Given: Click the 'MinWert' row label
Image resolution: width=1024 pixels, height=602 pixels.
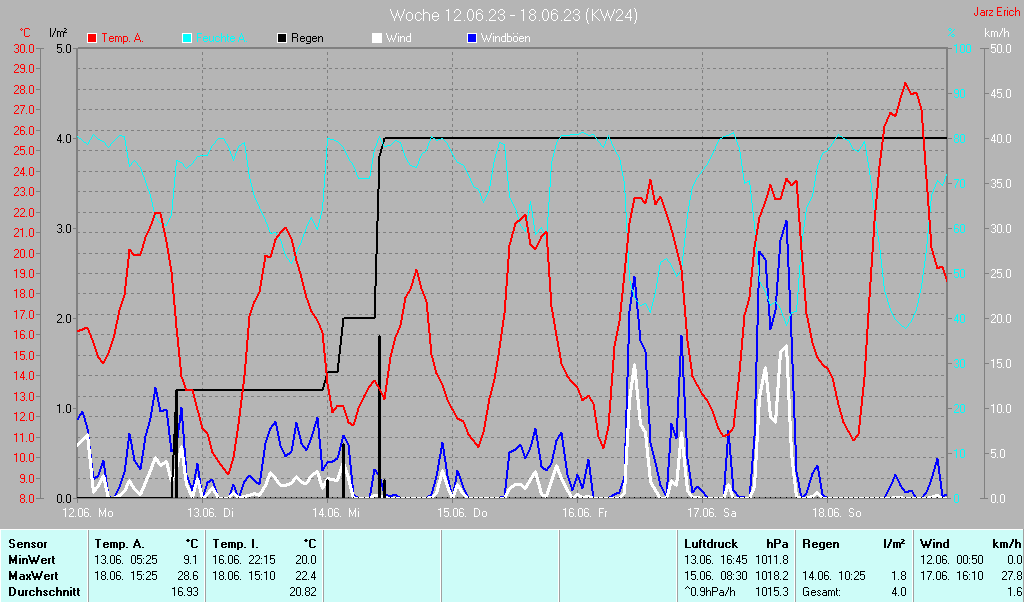Looking at the screenshot, I should click(31, 560).
